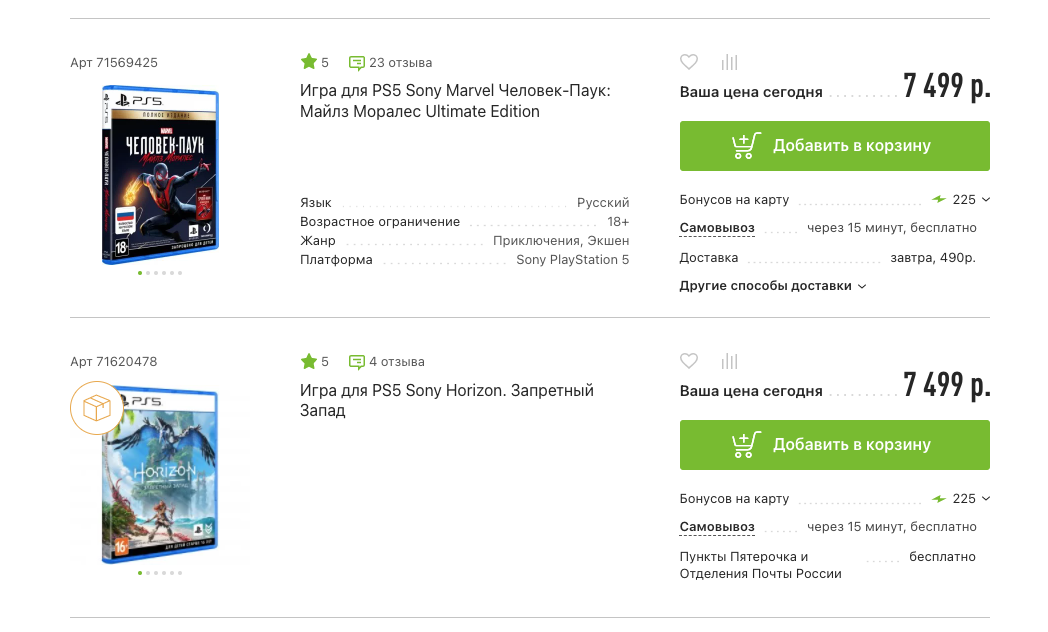Select second image dot under Spider-Man cover
1048x632 pixels.
pos(148,273)
